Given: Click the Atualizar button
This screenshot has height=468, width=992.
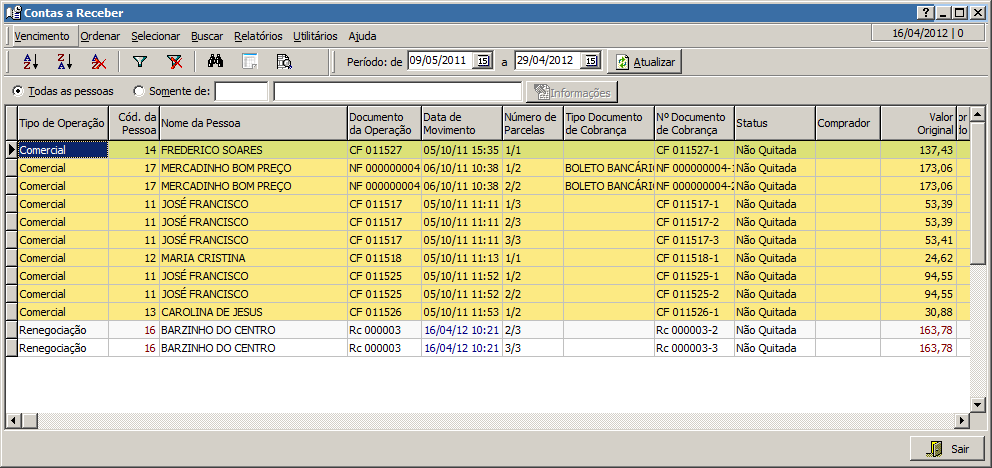Looking at the screenshot, I should pyautogui.click(x=645, y=62).
